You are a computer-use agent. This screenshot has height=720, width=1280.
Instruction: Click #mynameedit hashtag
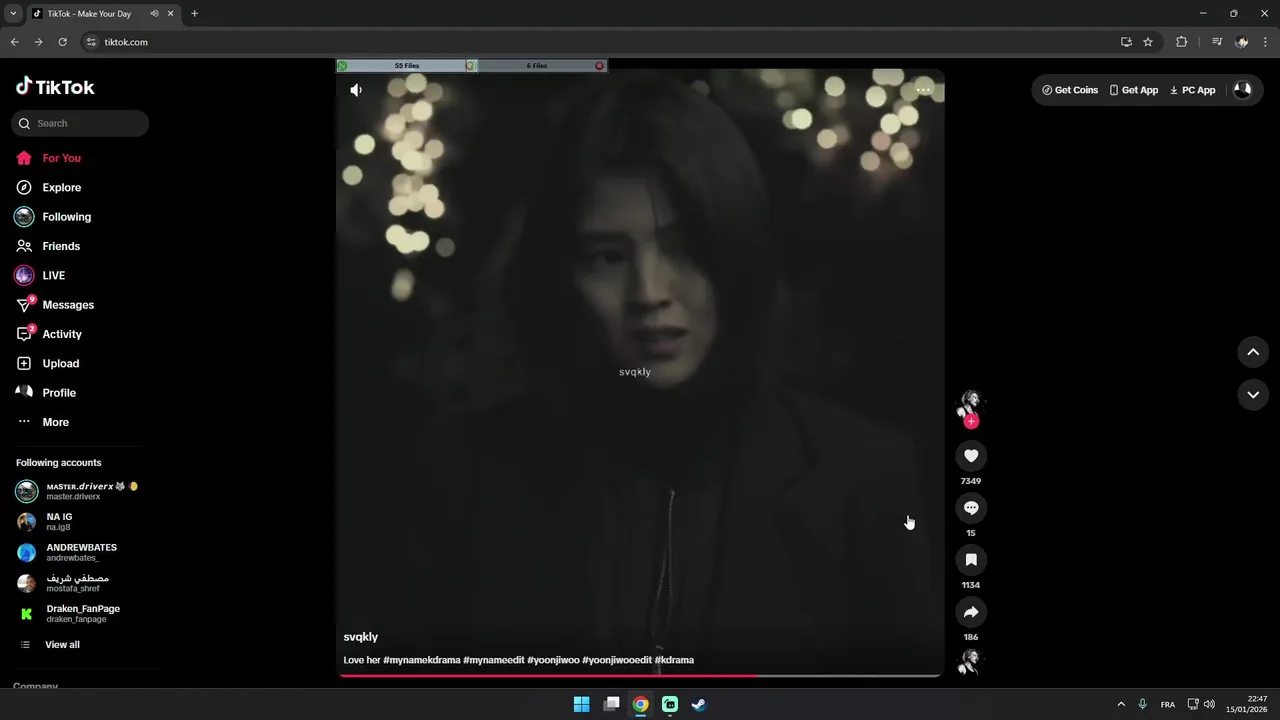click(x=494, y=660)
